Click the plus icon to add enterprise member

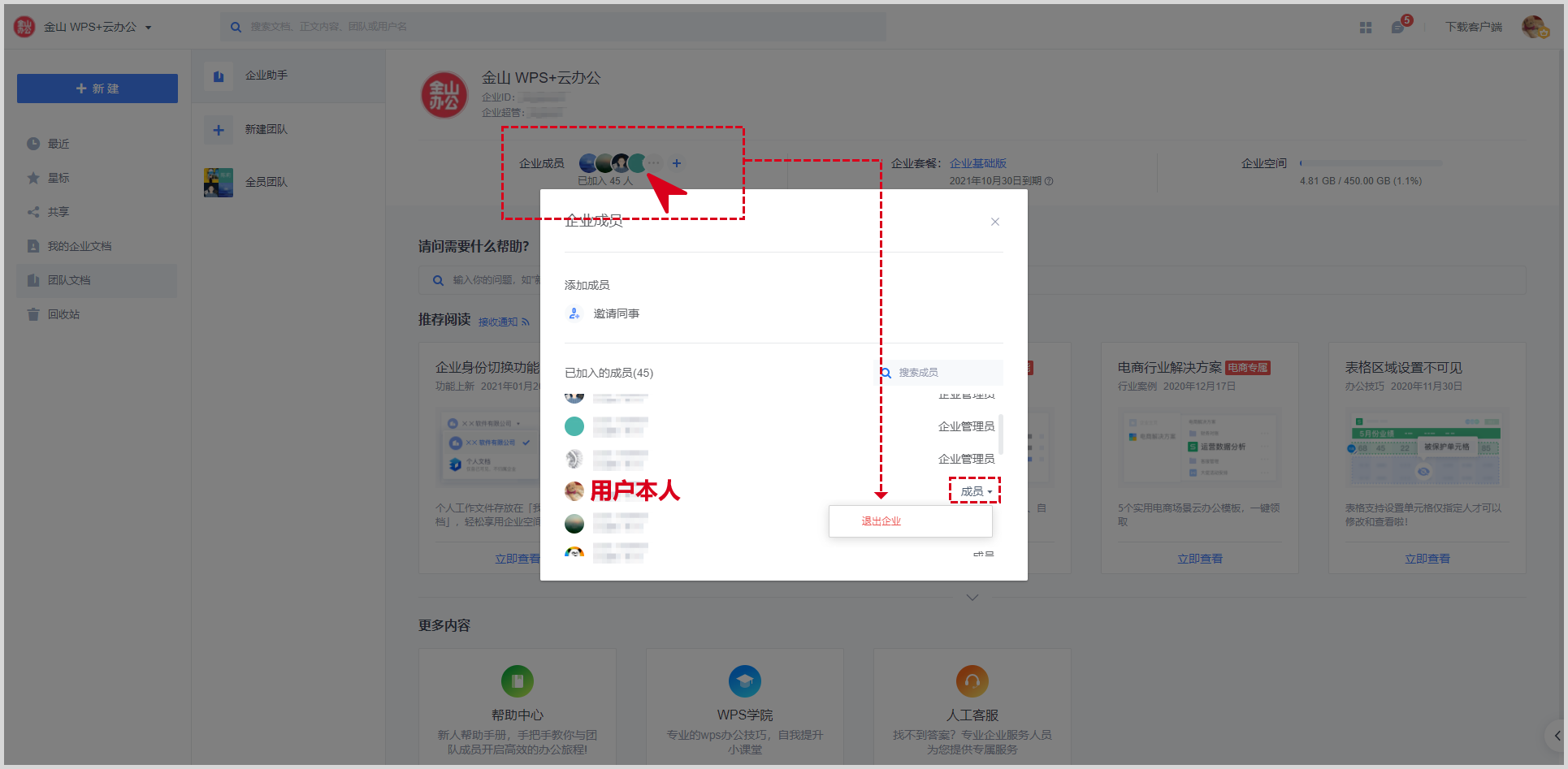[677, 163]
